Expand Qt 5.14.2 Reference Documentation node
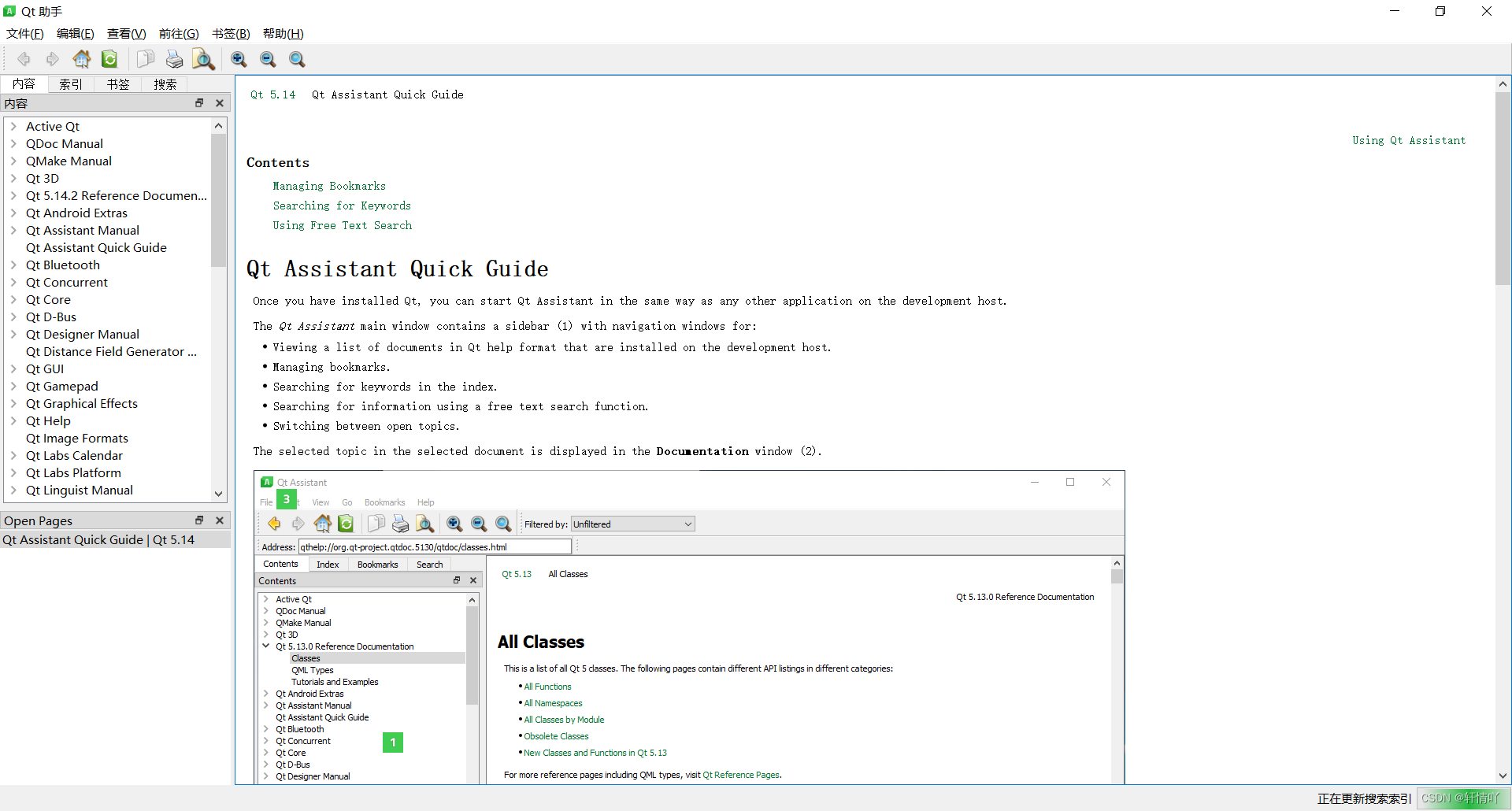The height and width of the screenshot is (811, 1512). point(13,195)
